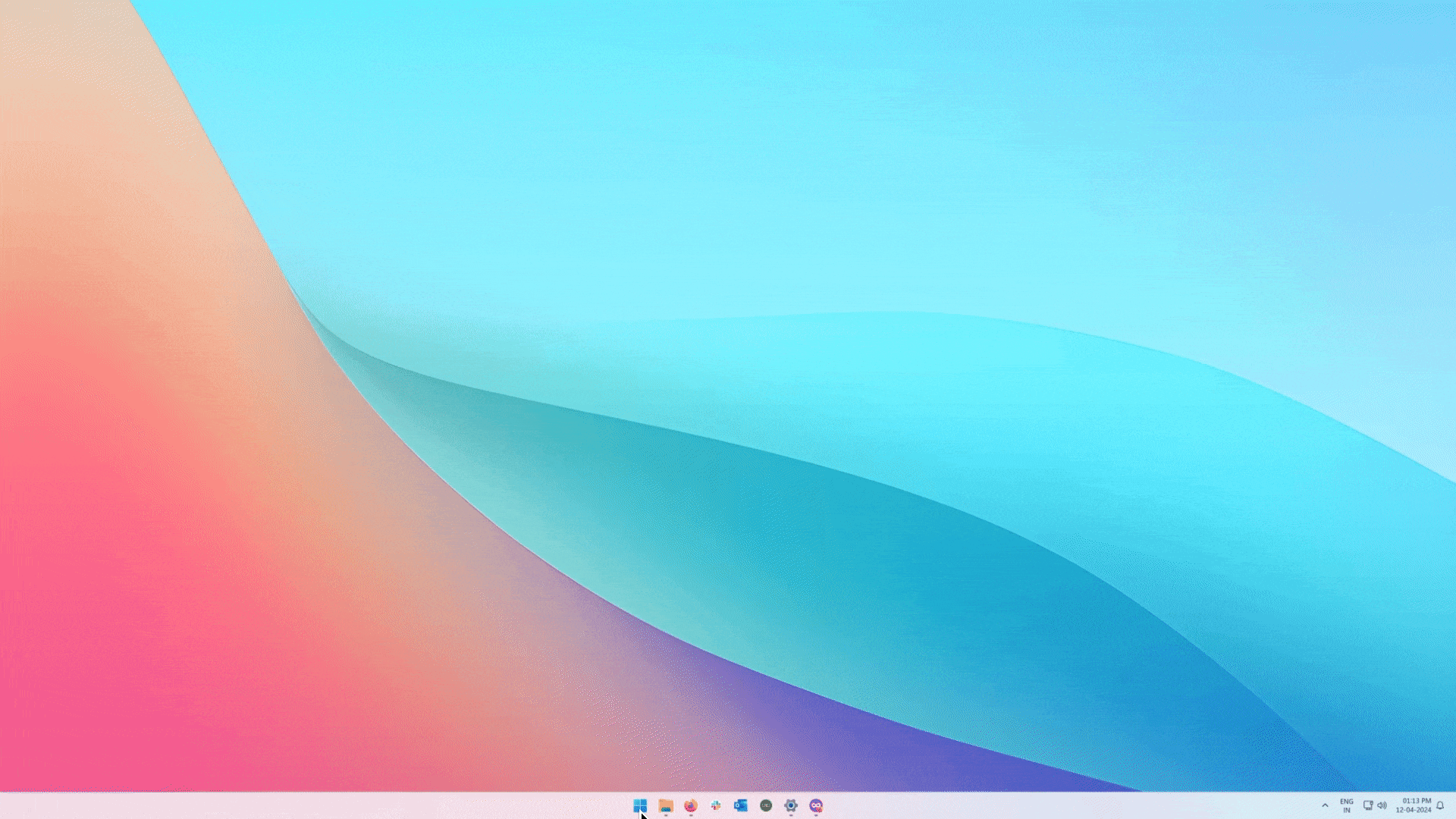Open the clock showing 01:13 PM
Screen dimensions: 1456x819
pos(1414,805)
